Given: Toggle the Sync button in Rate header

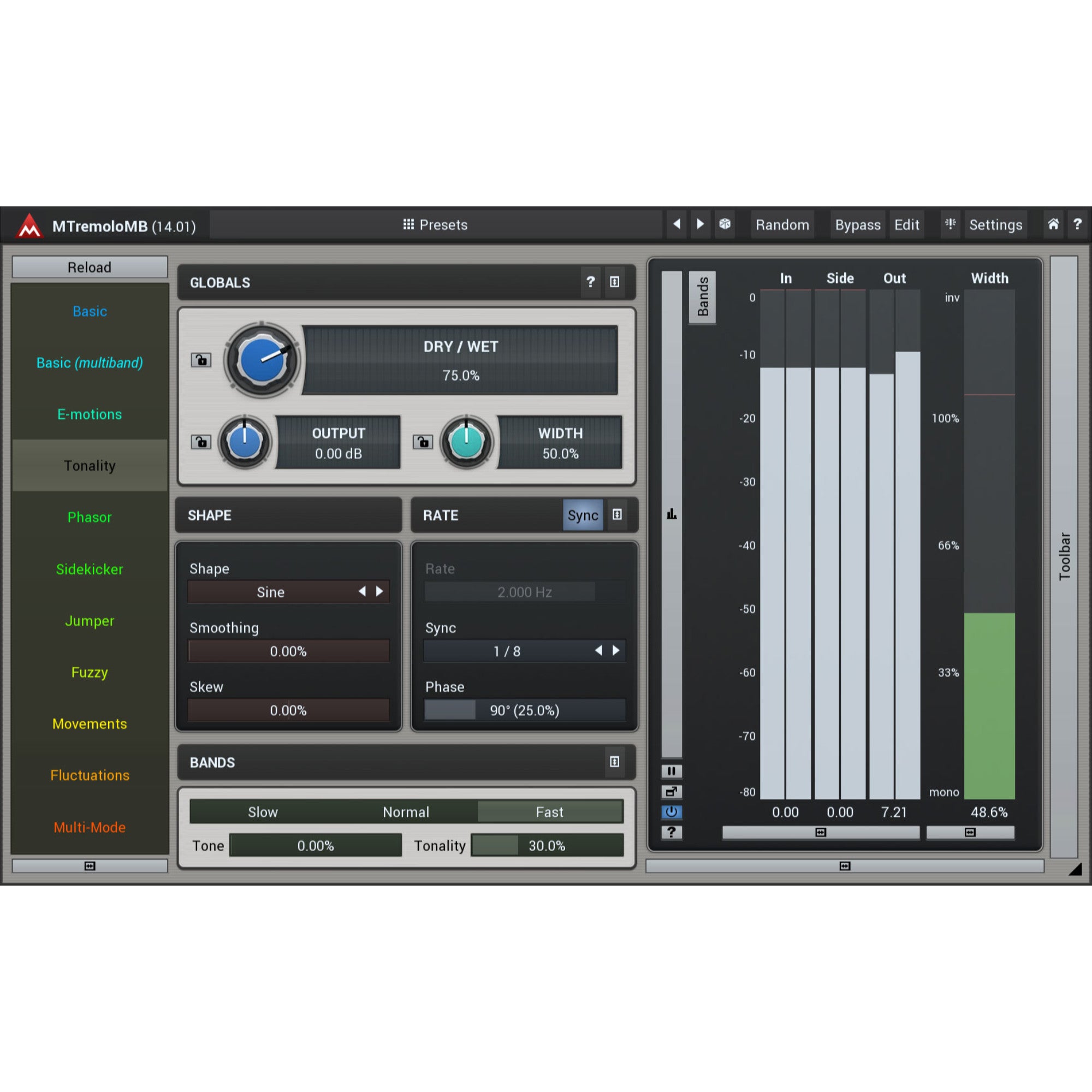Looking at the screenshot, I should (x=583, y=515).
